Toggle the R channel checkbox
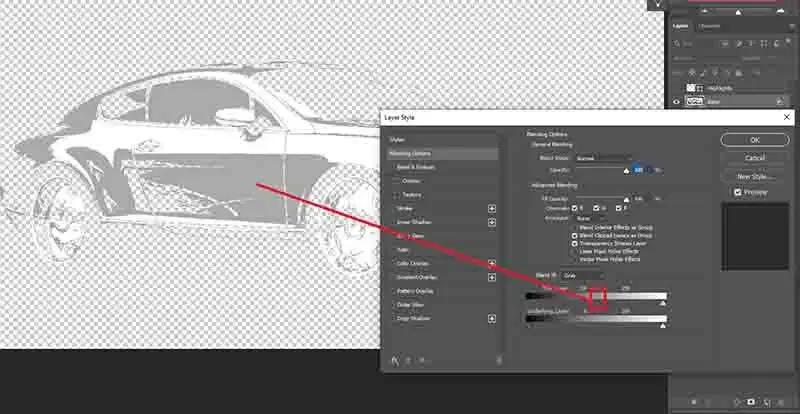The height and width of the screenshot is (414, 800). [574, 208]
